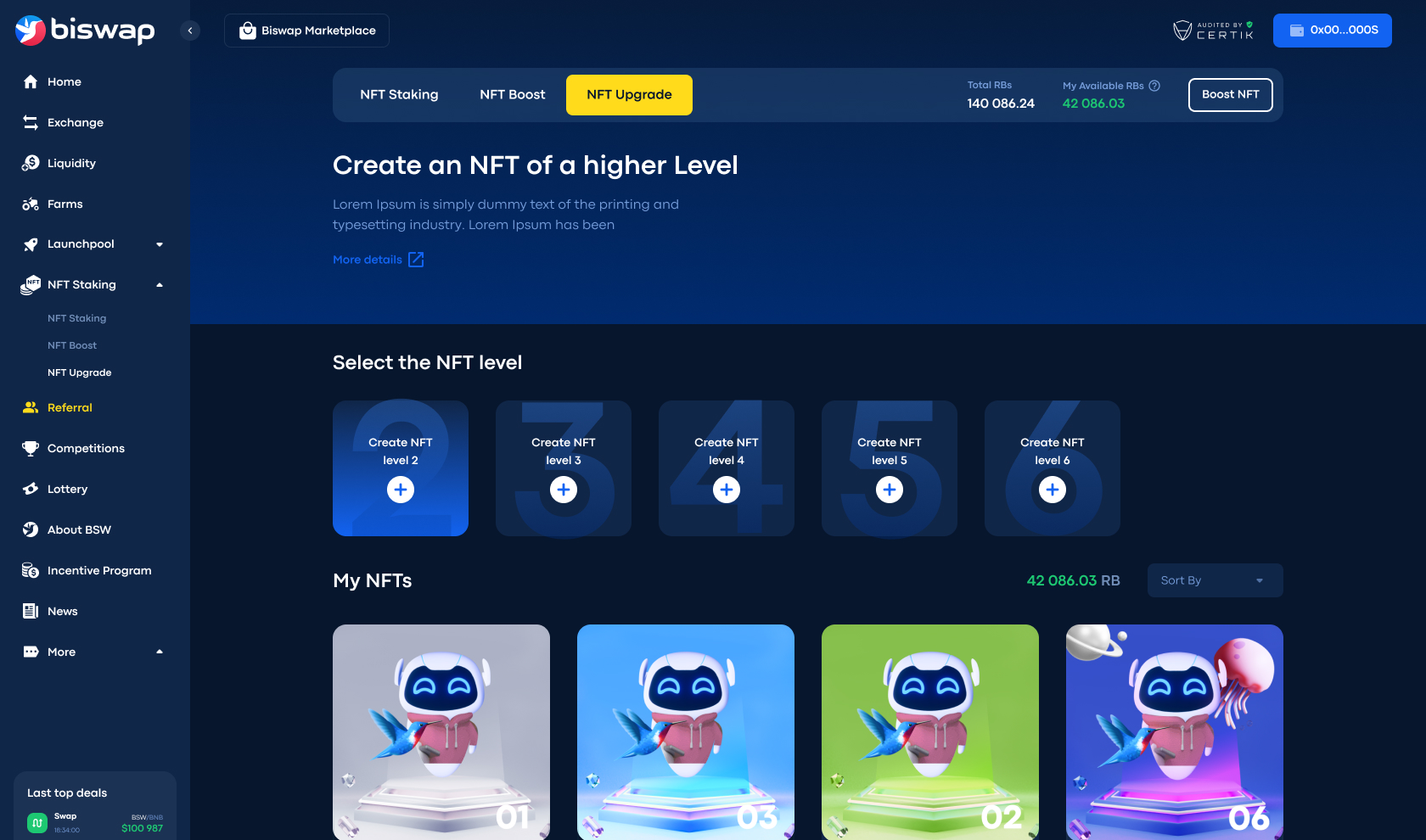This screenshot has width=1426, height=840.
Task: Click the help icon beside My Available RBs
Action: click(1154, 86)
